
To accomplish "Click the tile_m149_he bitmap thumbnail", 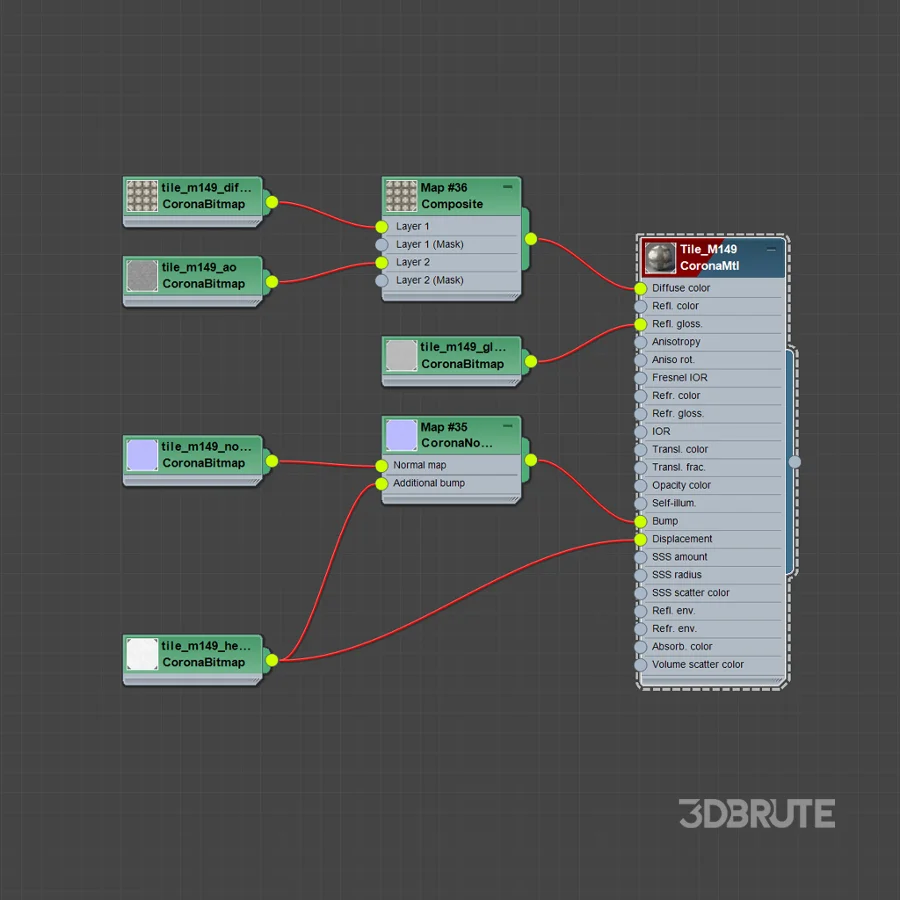I will tap(142, 654).
